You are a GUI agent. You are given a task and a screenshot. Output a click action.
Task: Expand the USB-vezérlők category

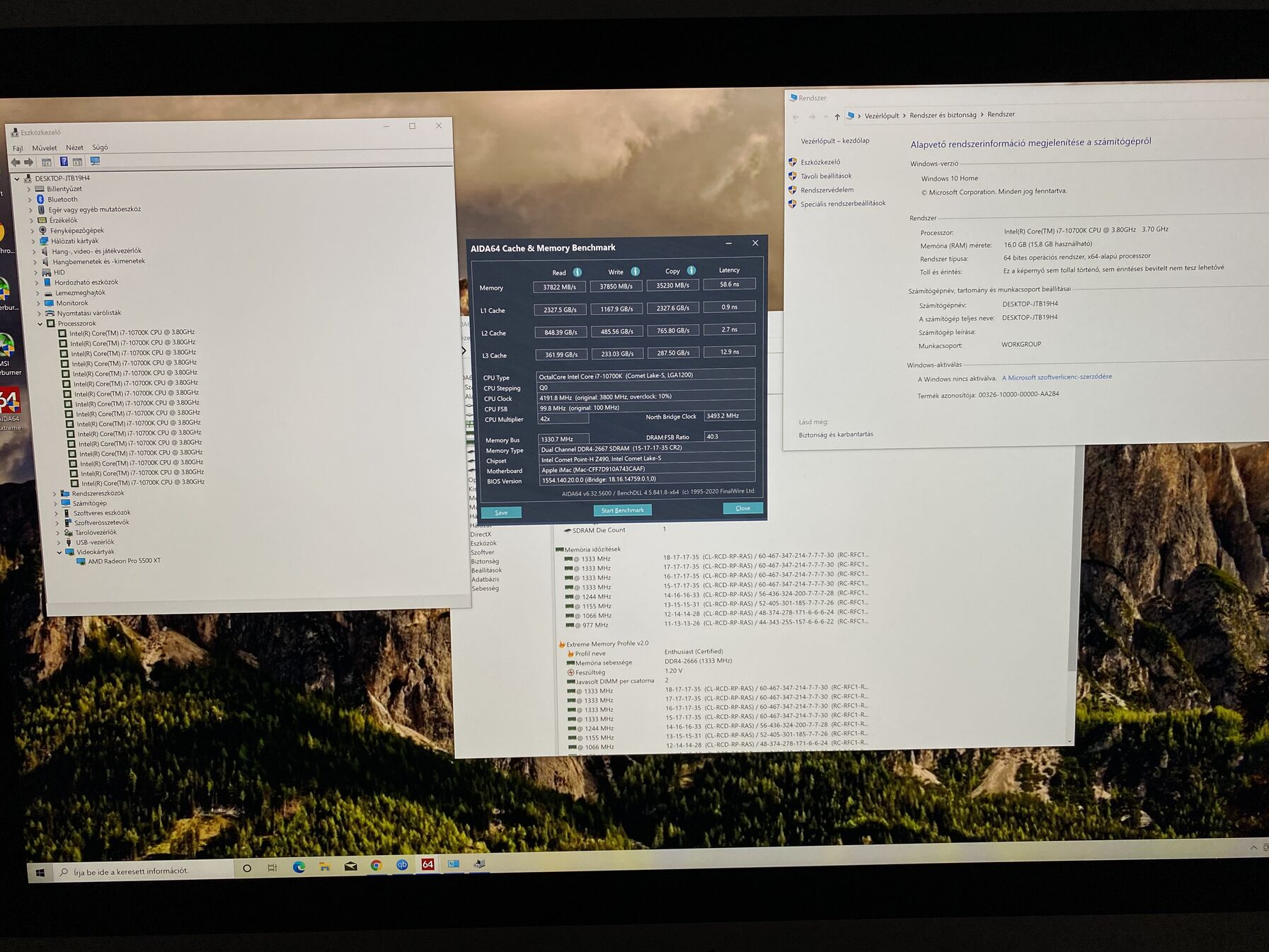coord(58,543)
